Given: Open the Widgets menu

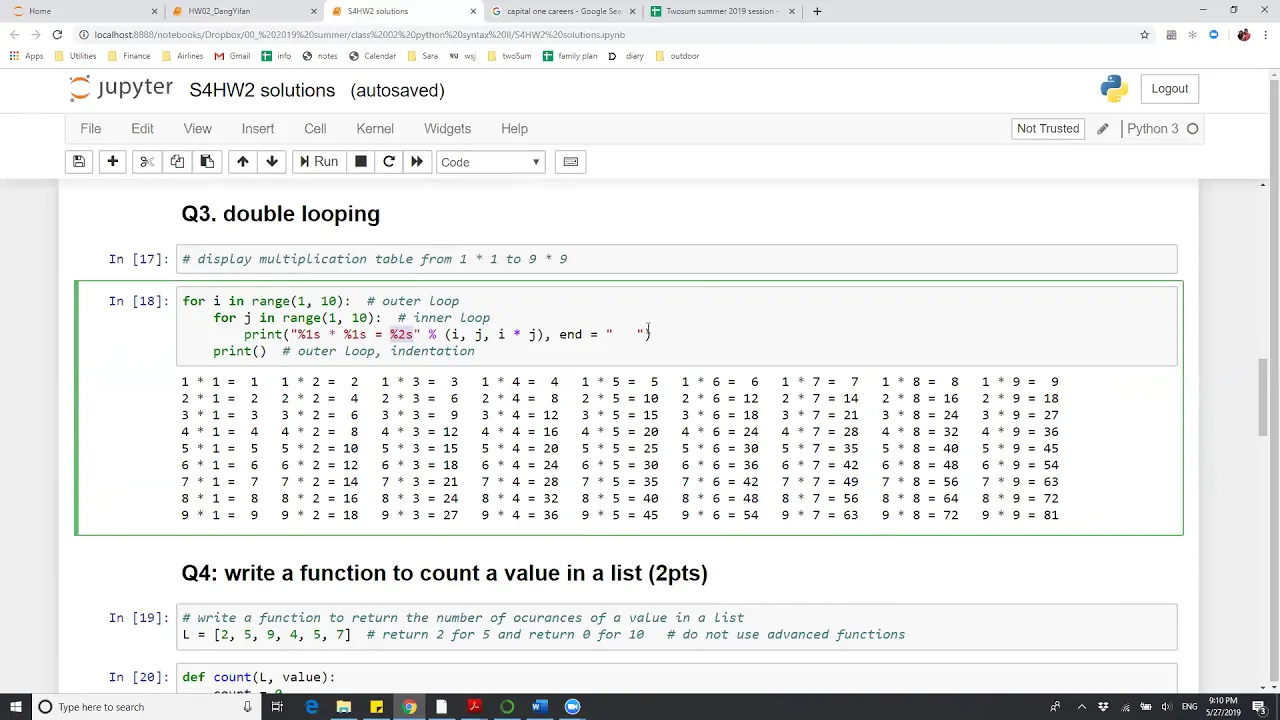Looking at the screenshot, I should [447, 129].
